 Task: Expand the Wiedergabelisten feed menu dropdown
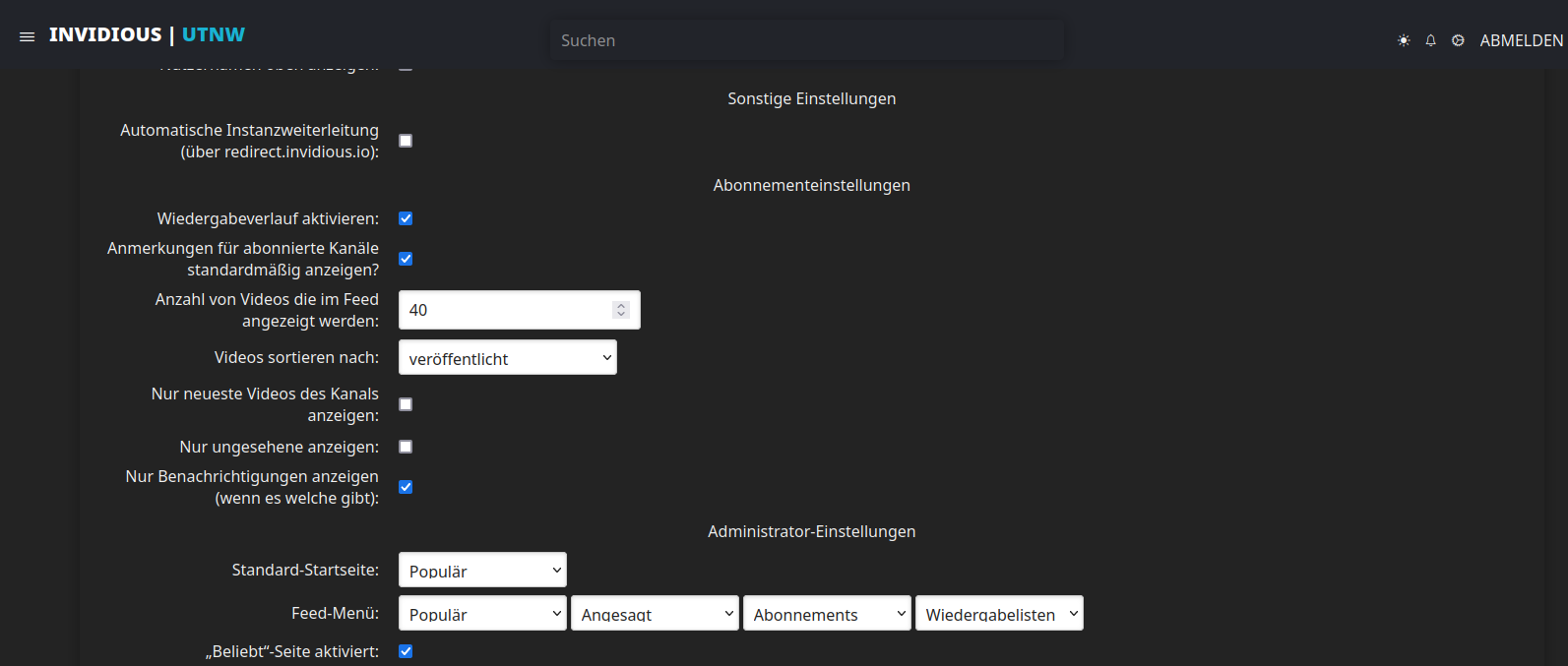999,614
